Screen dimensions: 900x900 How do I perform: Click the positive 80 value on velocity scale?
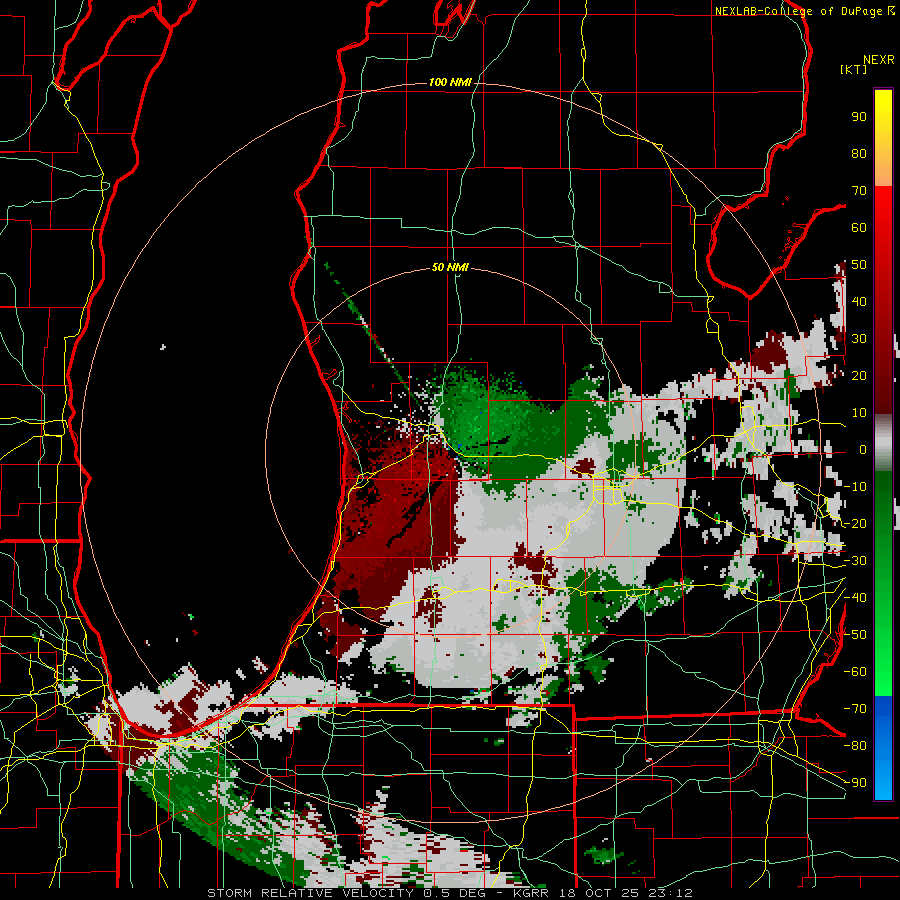[859, 154]
